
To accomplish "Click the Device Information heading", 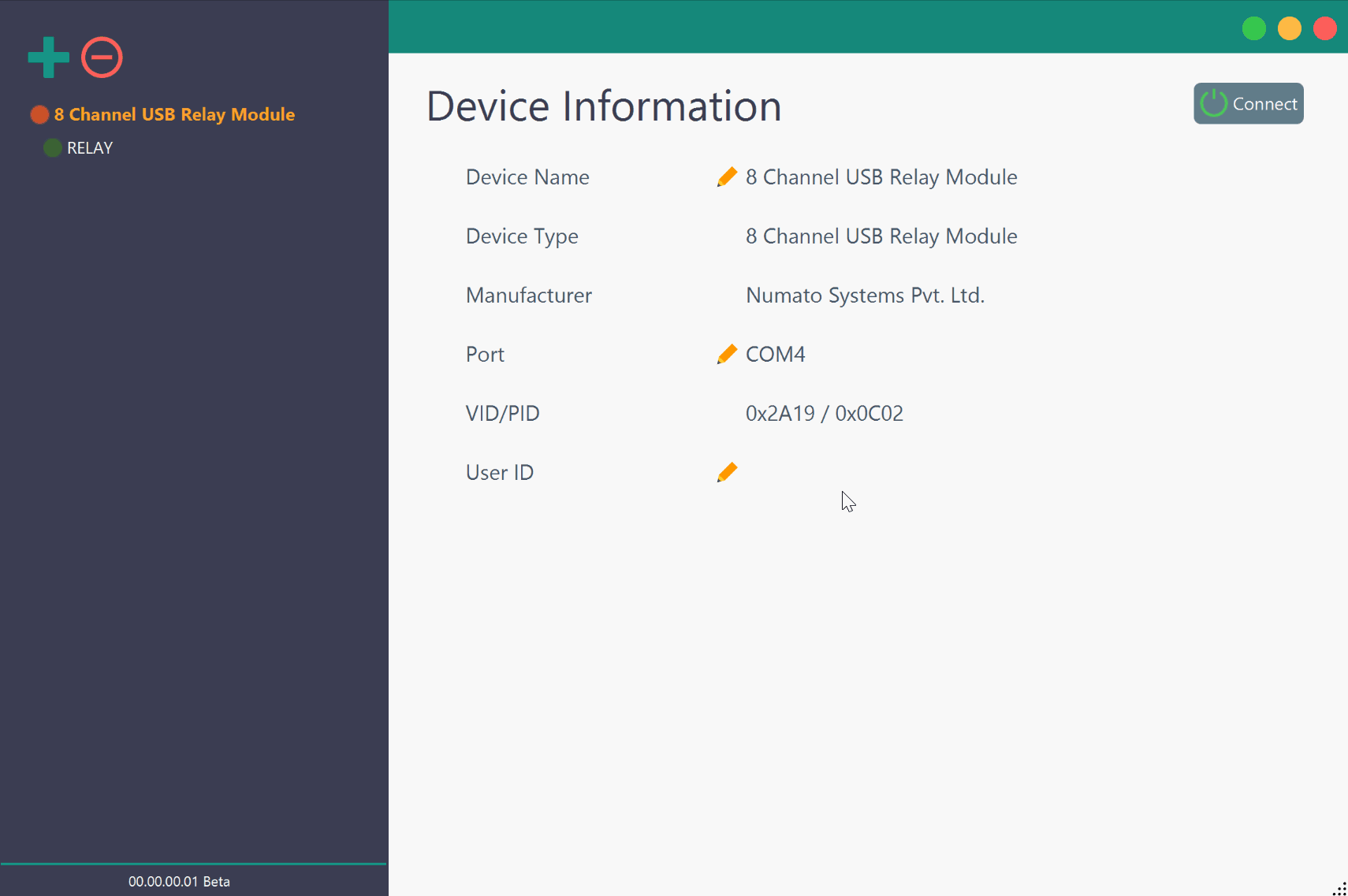I will pos(604,106).
